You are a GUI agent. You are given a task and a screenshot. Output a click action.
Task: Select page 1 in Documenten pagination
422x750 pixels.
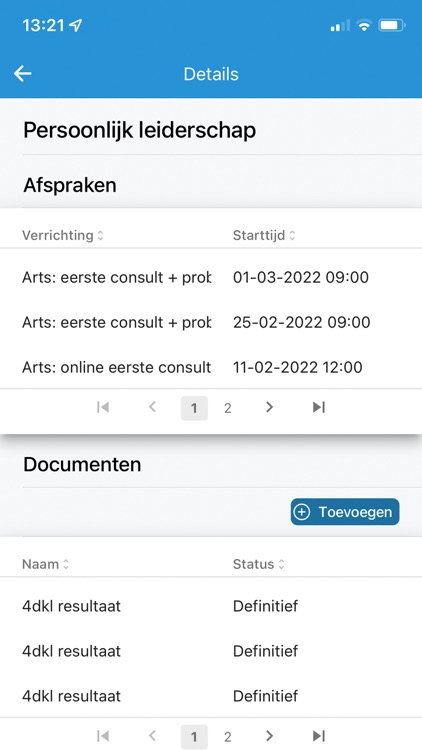point(194,737)
